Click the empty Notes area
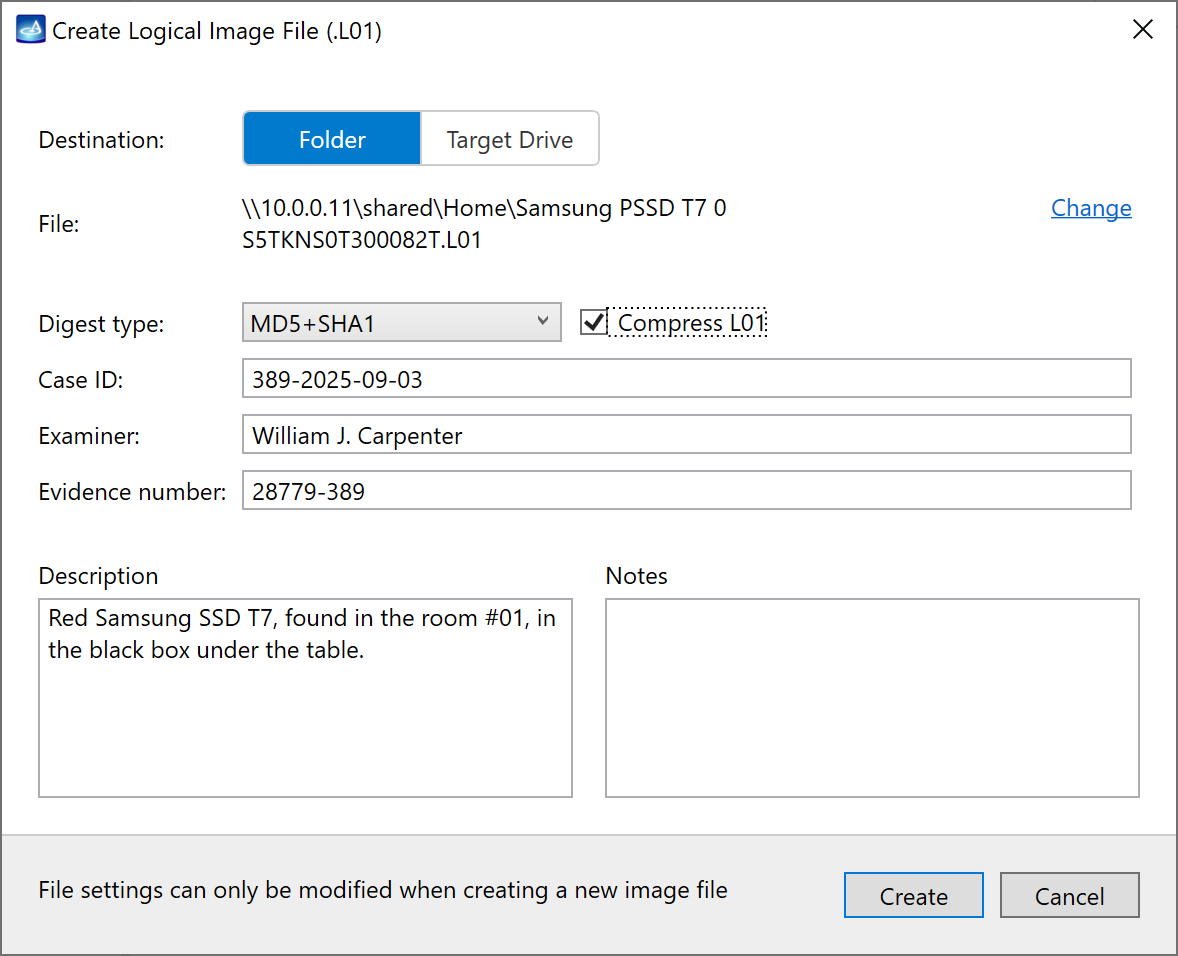The image size is (1178, 956). click(871, 698)
